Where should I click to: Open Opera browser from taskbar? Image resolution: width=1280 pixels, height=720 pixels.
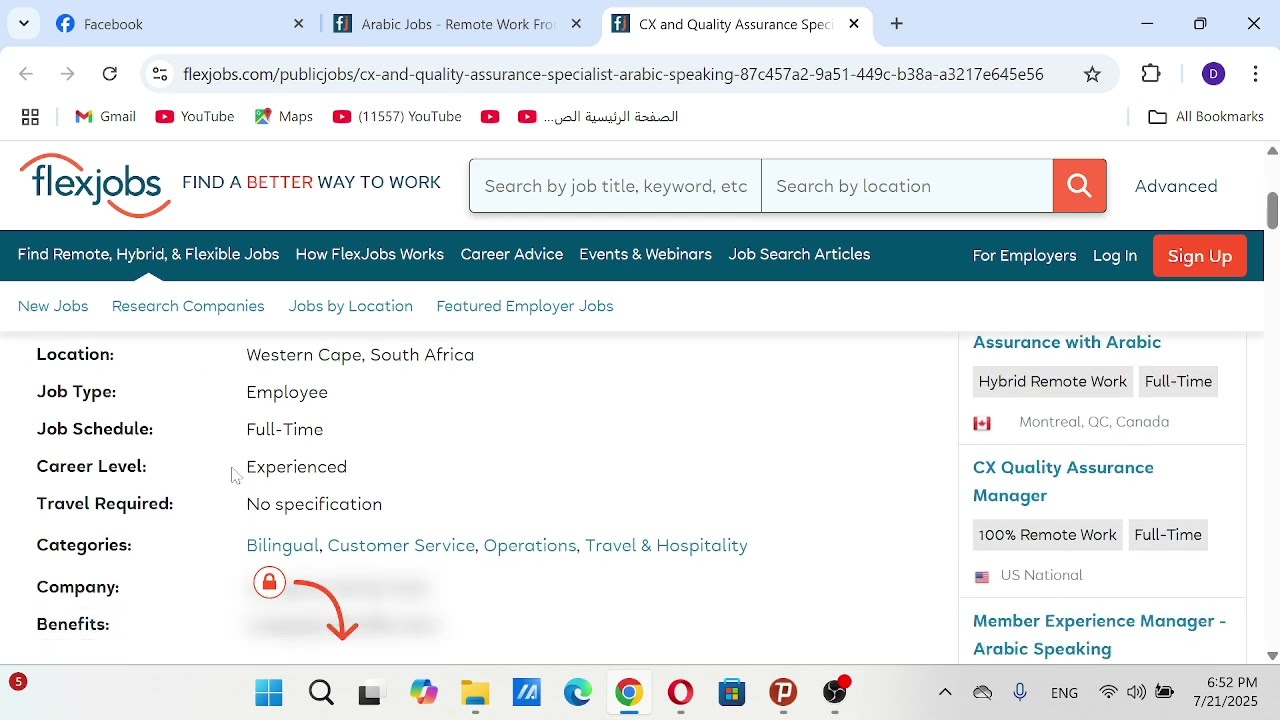[x=681, y=692]
